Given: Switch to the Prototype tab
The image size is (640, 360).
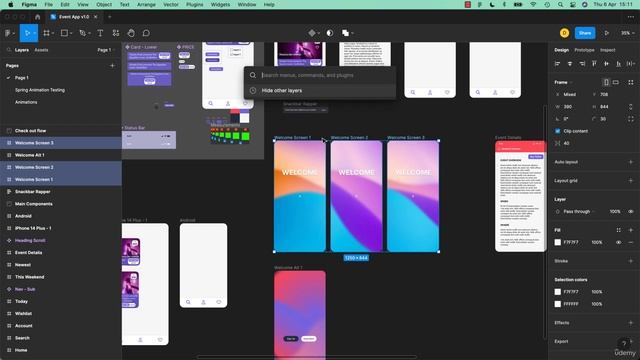Looking at the screenshot, I should pyautogui.click(x=584, y=50).
